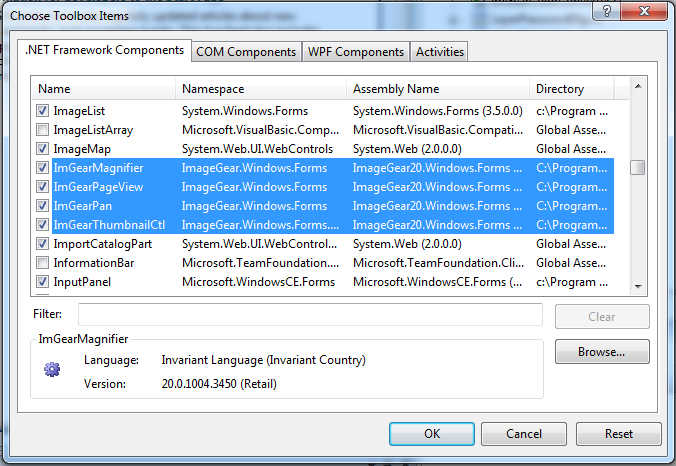Sort by Directory column header
Screen dimensions: 676x466
(x=571, y=89)
